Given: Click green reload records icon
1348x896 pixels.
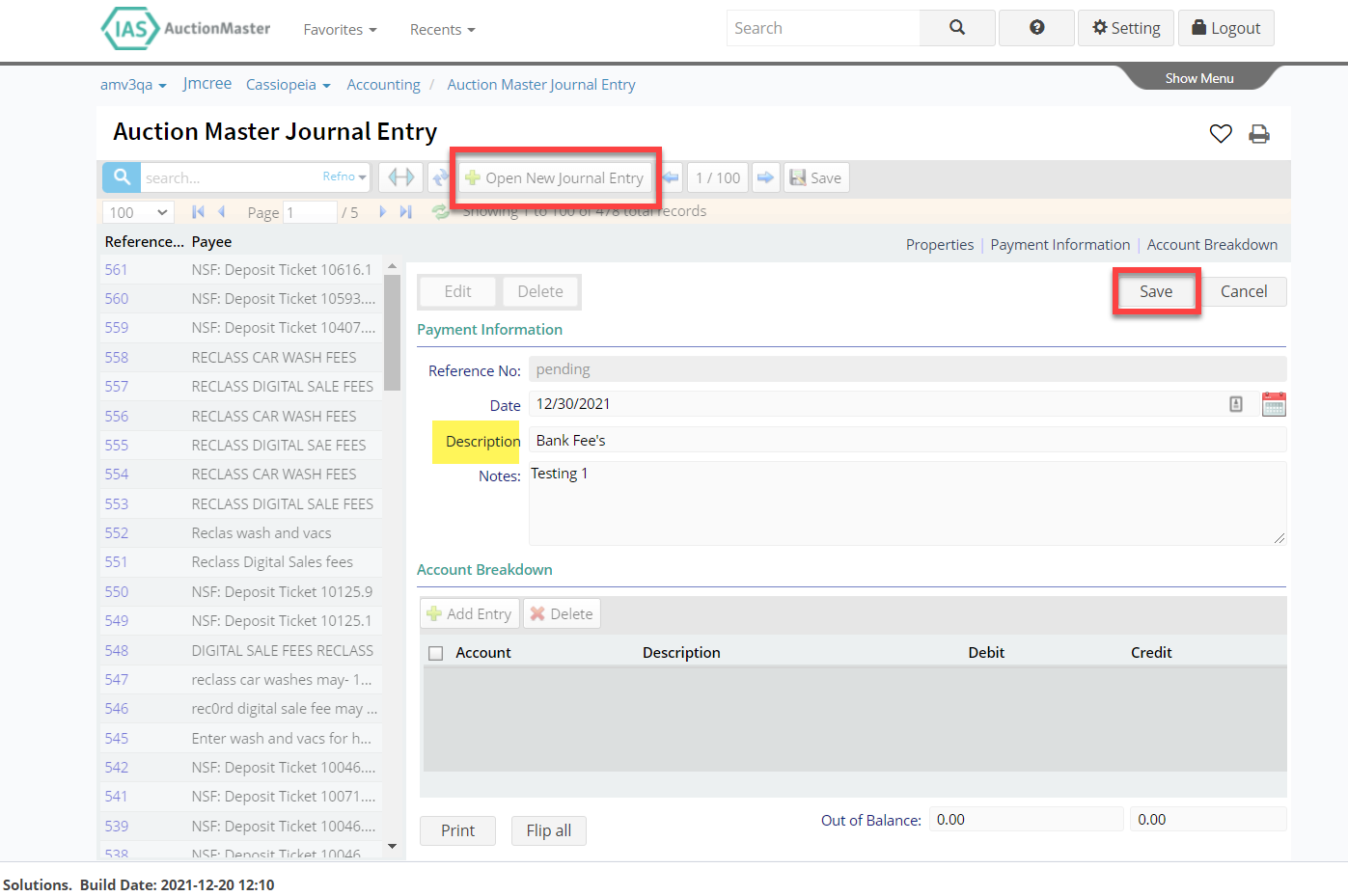Looking at the screenshot, I should [440, 212].
